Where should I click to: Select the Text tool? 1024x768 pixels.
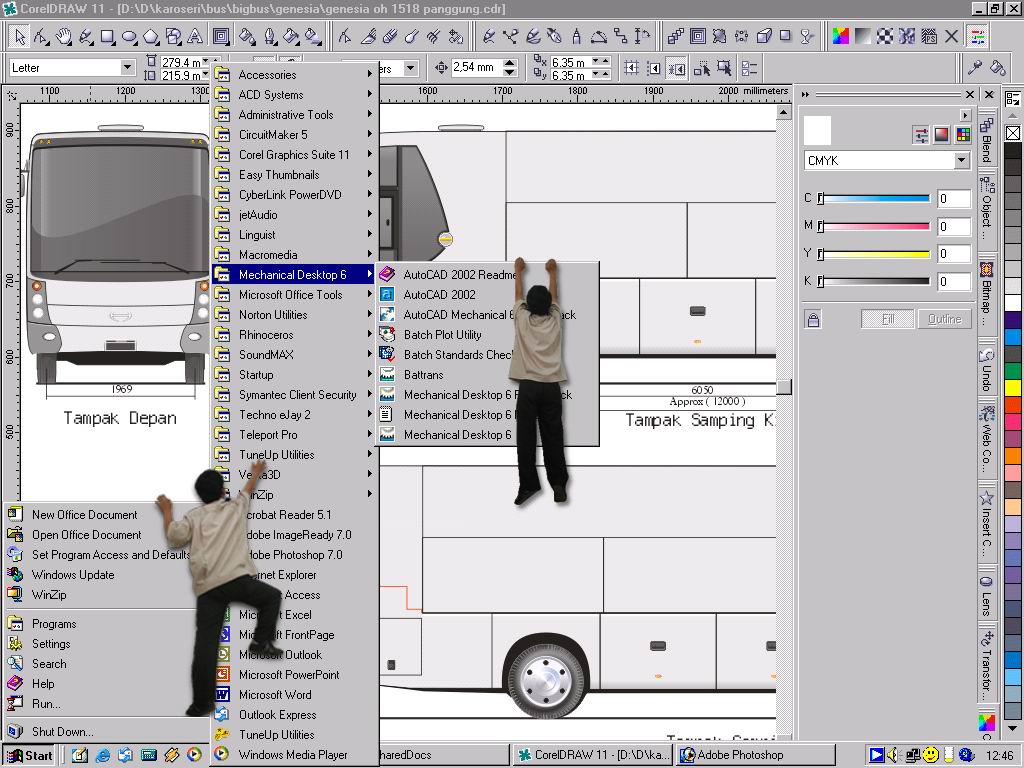point(195,37)
